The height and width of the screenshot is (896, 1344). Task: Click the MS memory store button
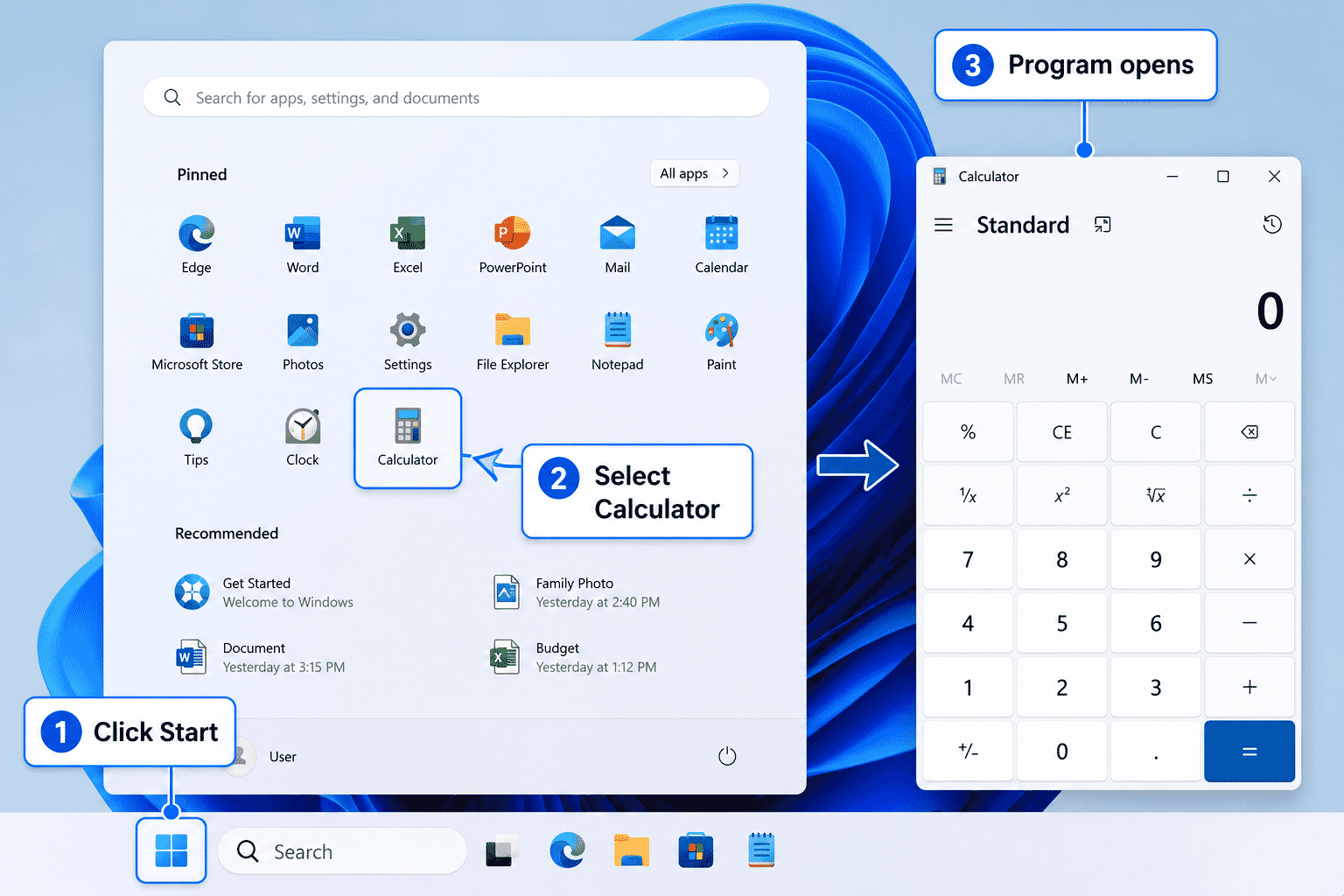tap(1202, 379)
